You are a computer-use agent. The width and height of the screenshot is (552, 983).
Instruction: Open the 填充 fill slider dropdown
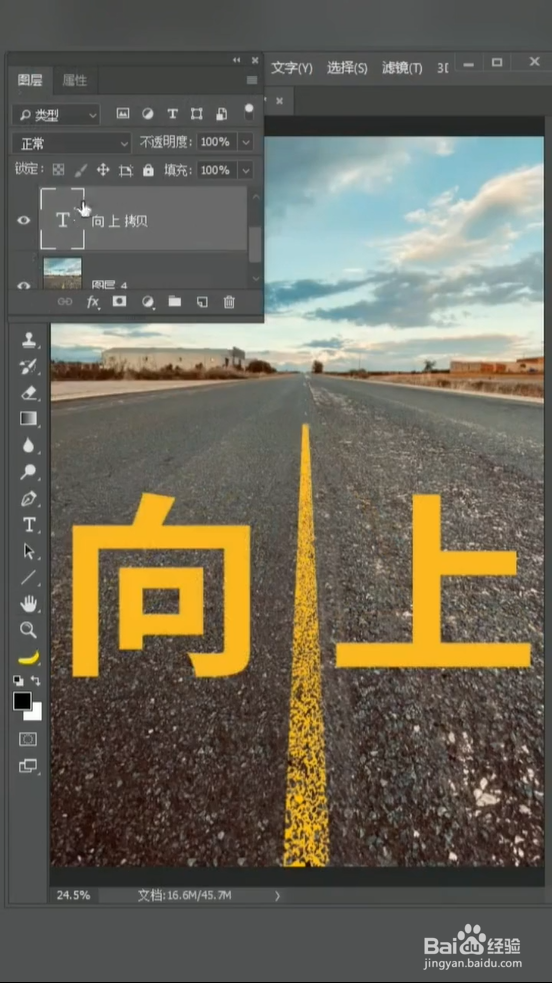point(246,170)
